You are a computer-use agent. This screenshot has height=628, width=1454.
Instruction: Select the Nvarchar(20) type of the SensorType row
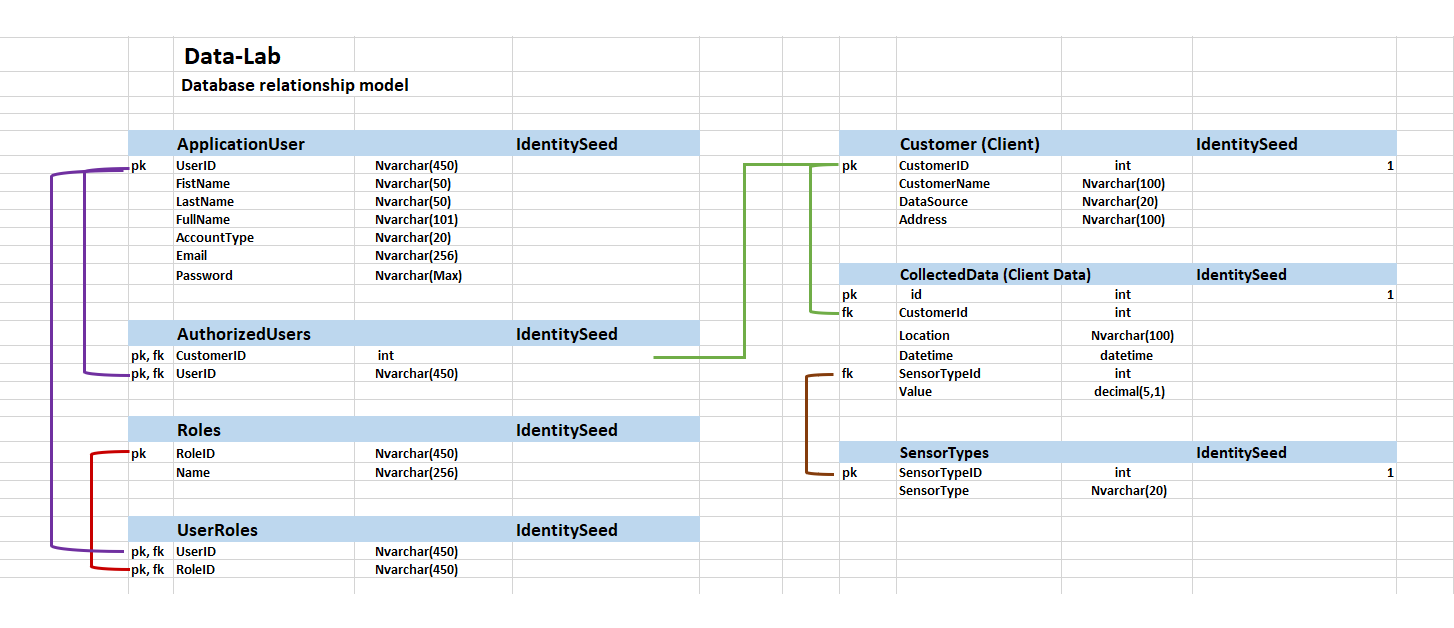pyautogui.click(x=1129, y=491)
